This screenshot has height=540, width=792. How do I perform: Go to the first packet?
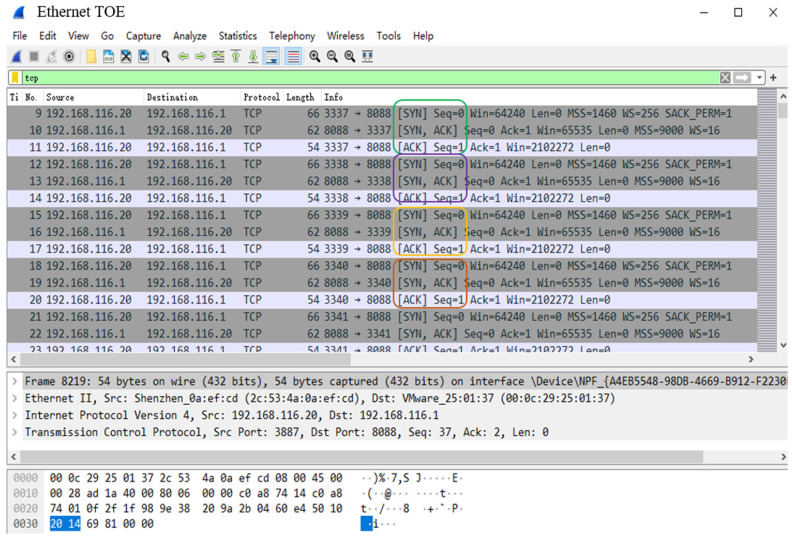(x=236, y=57)
